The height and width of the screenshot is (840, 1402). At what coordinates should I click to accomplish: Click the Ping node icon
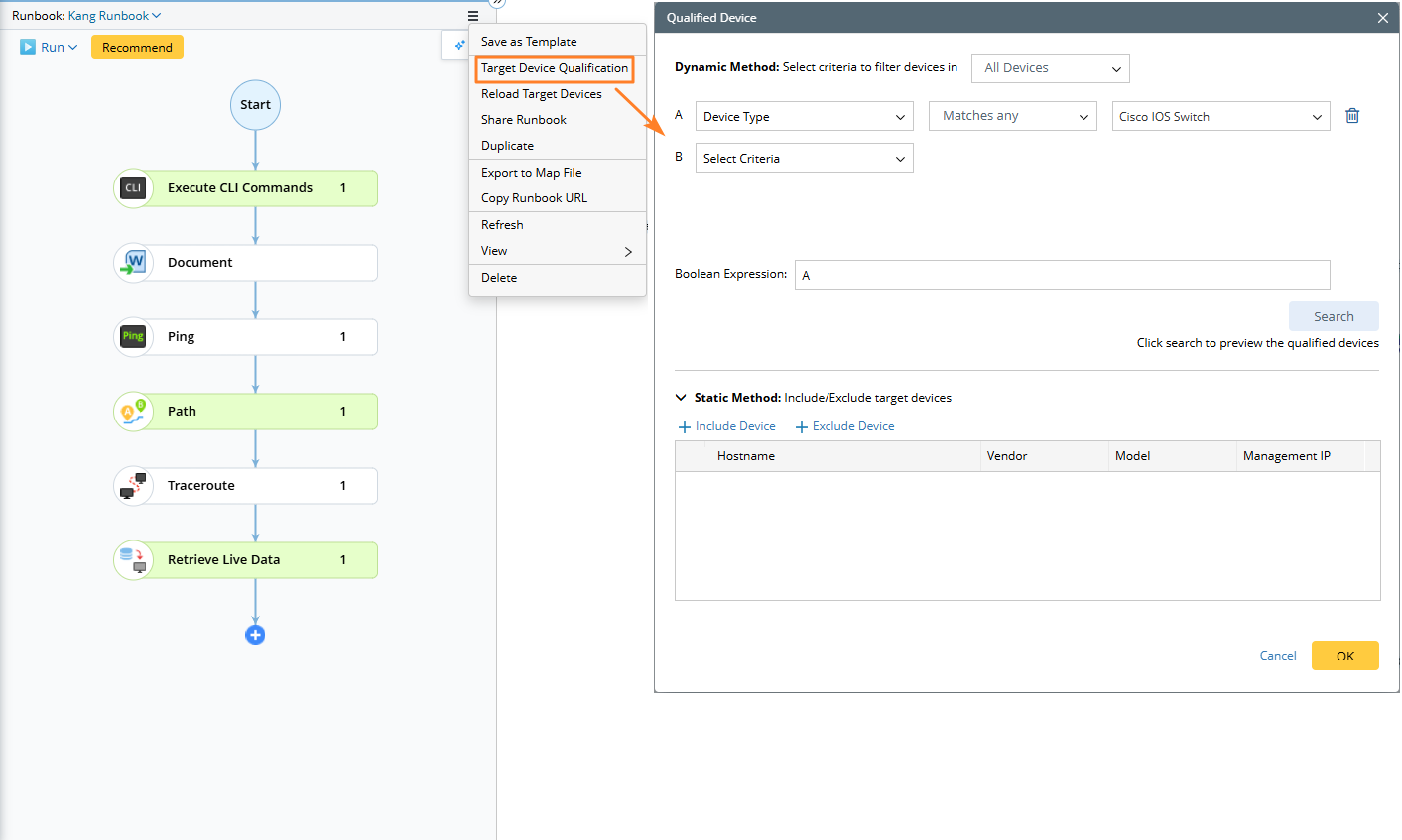133,337
